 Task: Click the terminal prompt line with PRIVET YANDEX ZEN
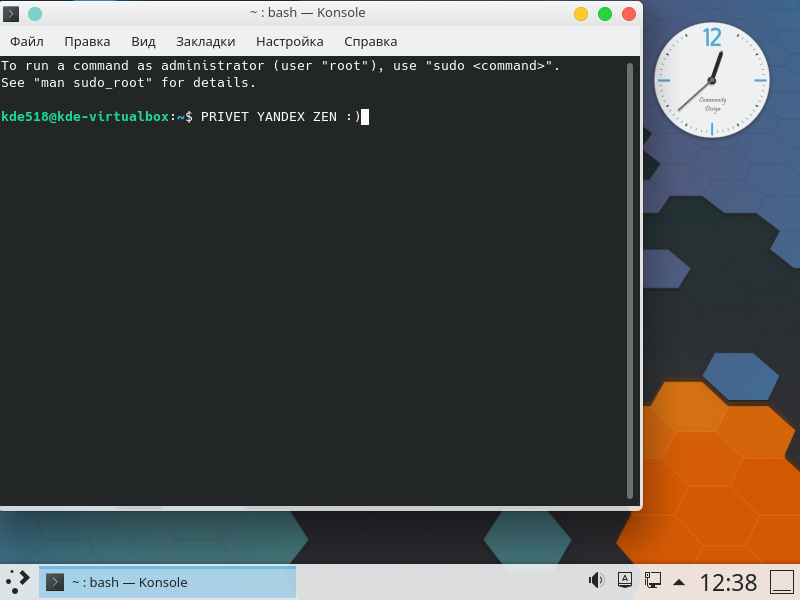click(185, 117)
